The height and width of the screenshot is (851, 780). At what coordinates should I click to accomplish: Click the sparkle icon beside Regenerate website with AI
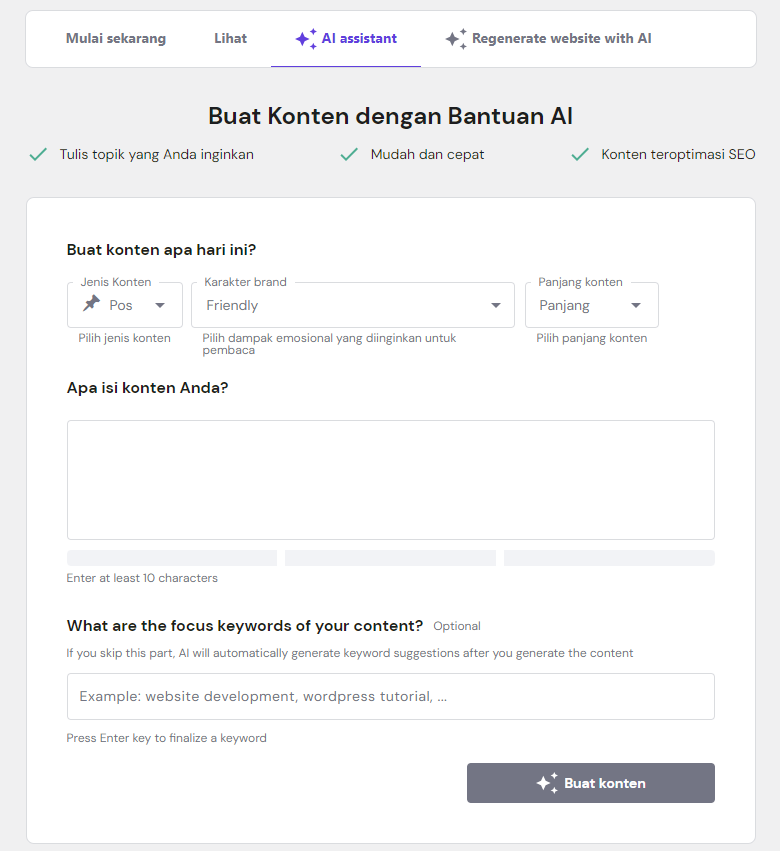[x=456, y=38]
